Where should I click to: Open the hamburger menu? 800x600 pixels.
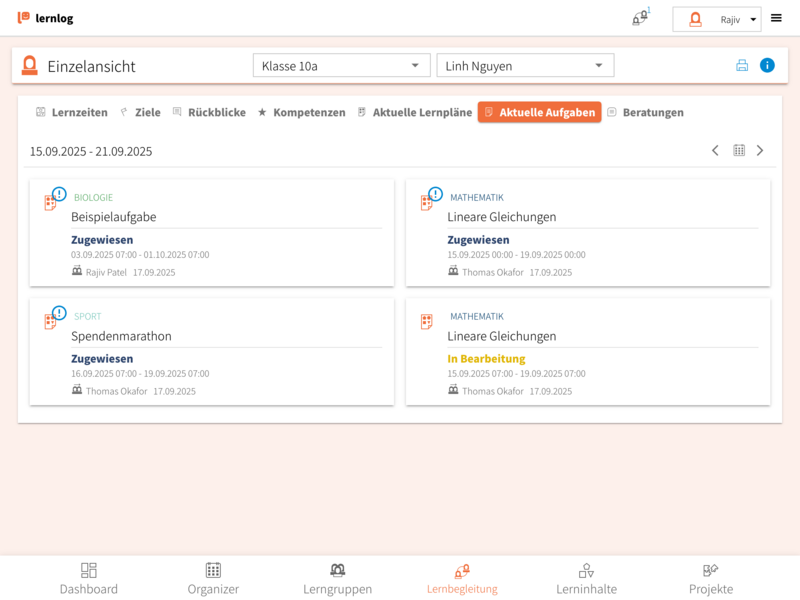click(x=776, y=18)
